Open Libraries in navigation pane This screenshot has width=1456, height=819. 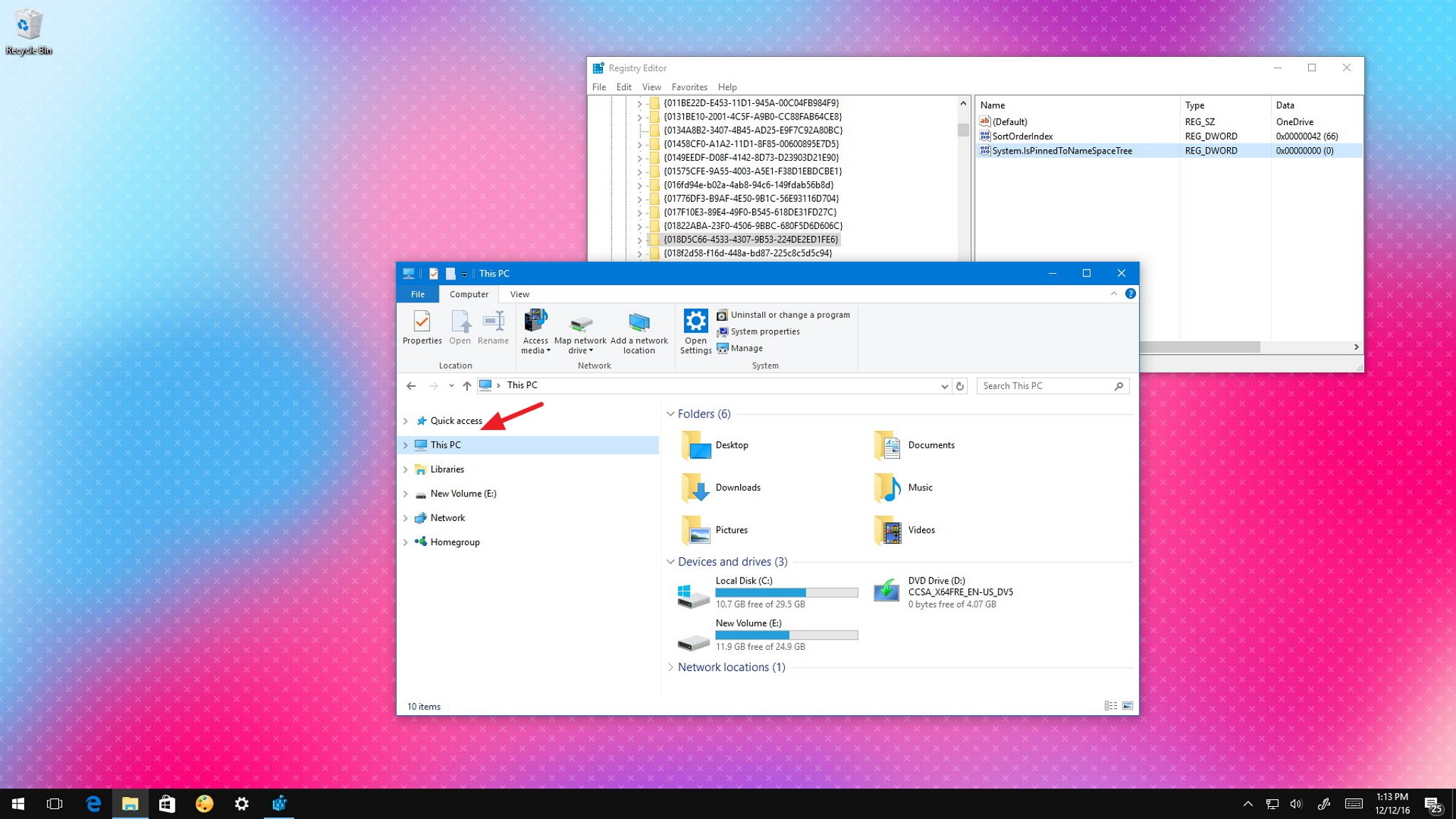[447, 469]
